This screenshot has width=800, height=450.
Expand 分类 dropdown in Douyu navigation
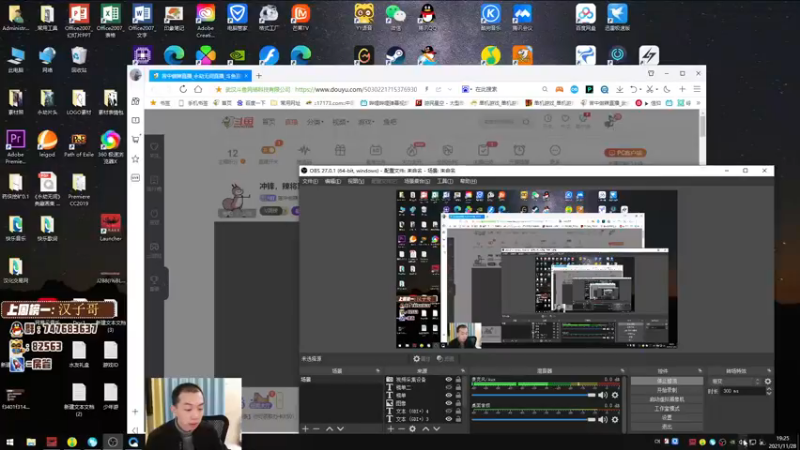click(x=315, y=122)
